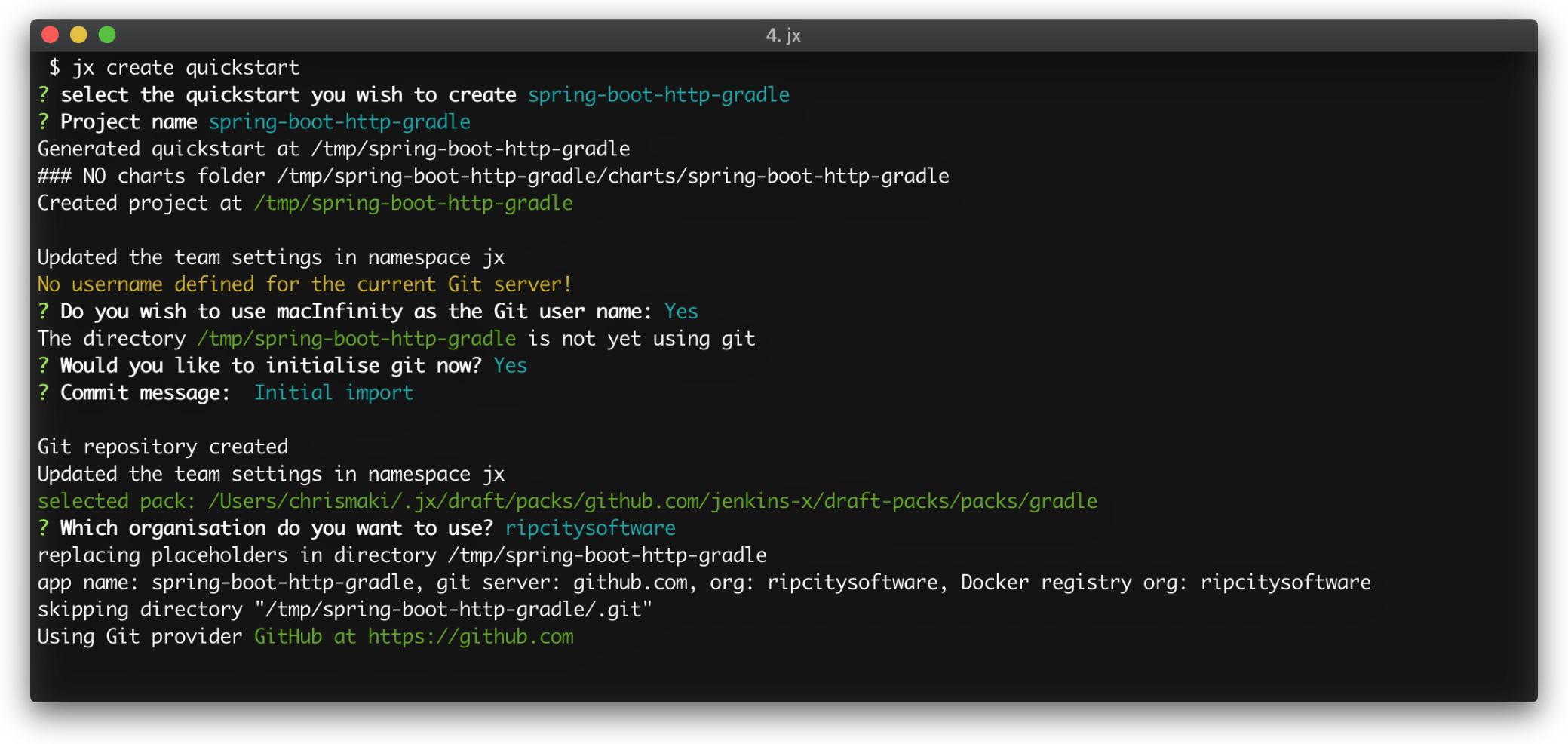Image resolution: width=1568 pixels, height=744 pixels.
Task: Click the question mark before "Commit message"
Action: (x=44, y=393)
